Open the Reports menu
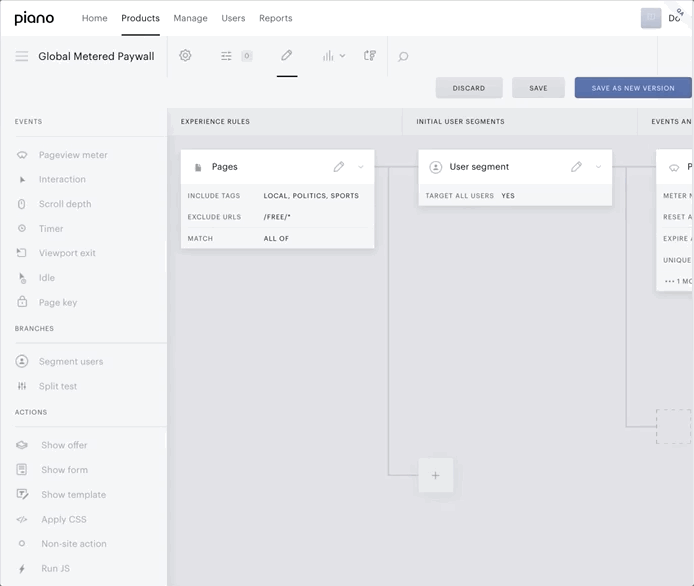 pyautogui.click(x=276, y=18)
